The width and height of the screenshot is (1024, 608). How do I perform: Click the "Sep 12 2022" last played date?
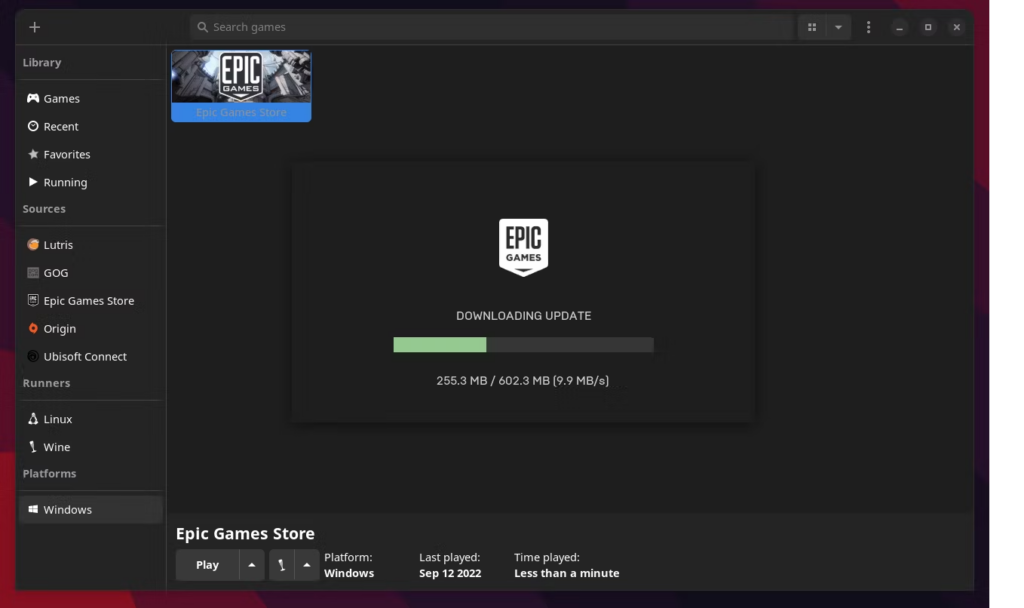pos(450,573)
